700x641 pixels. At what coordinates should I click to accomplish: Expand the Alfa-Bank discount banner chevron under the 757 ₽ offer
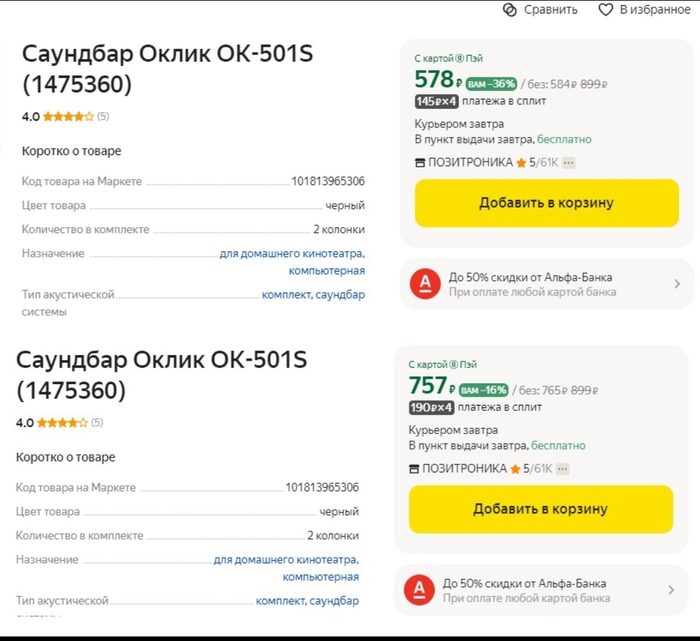pyautogui.click(x=670, y=591)
